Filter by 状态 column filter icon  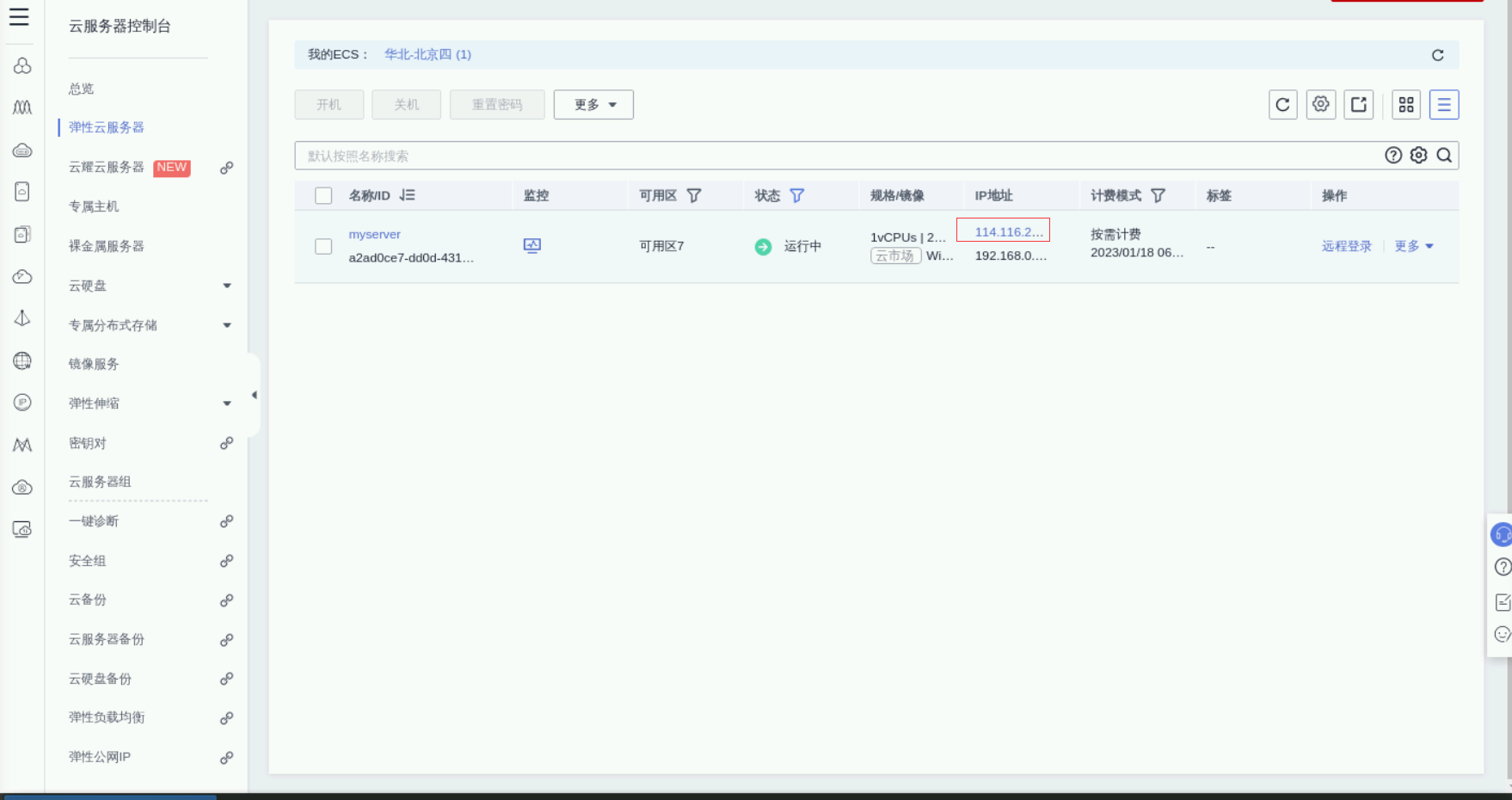click(796, 195)
